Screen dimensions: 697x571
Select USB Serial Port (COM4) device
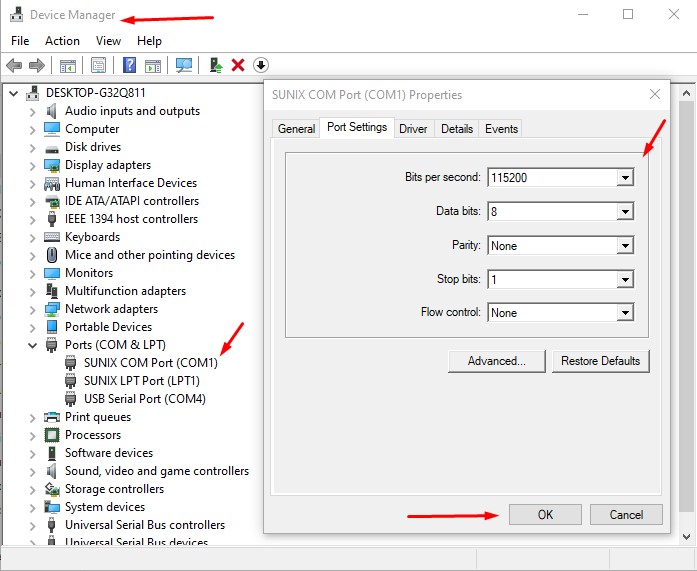point(144,399)
